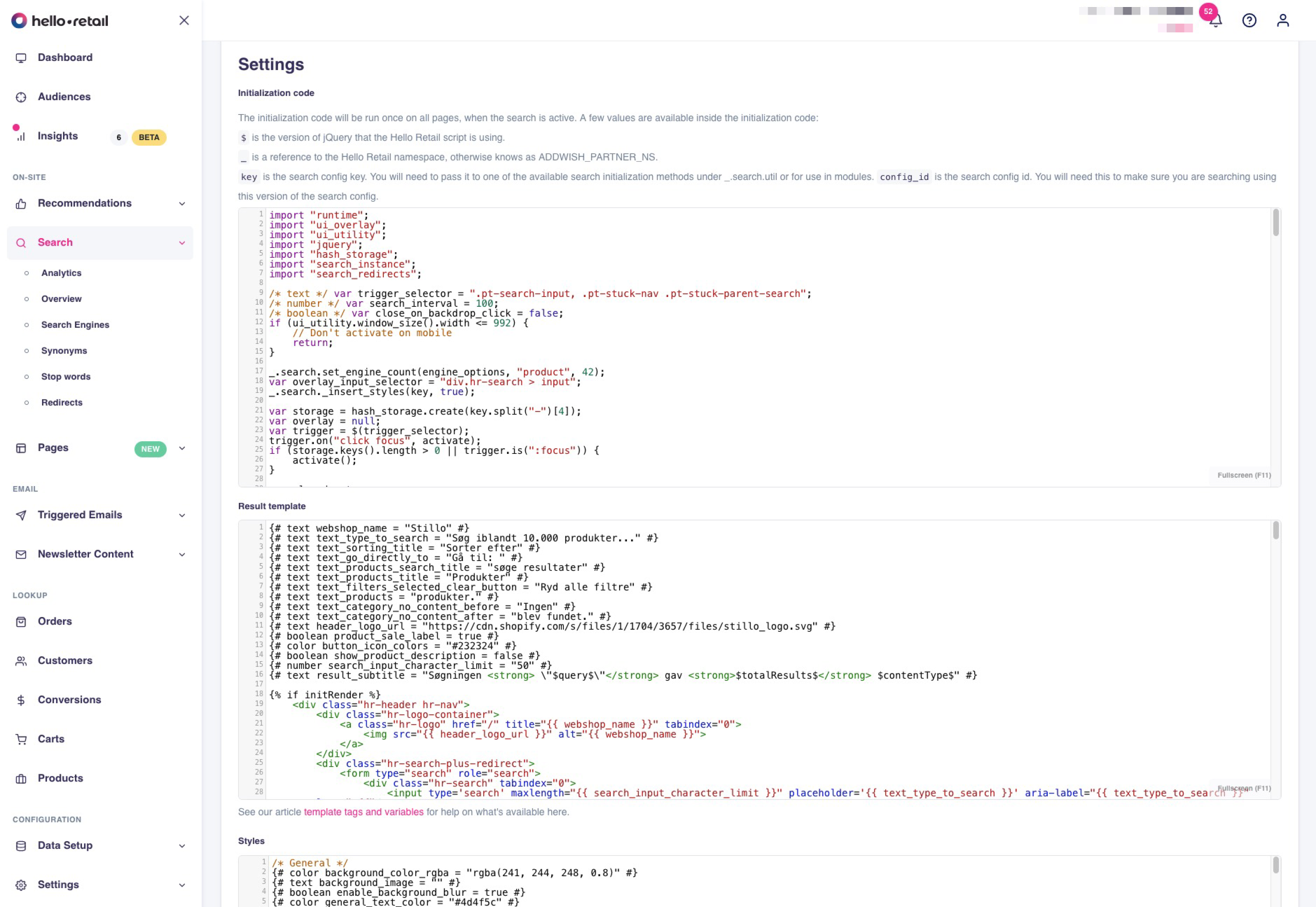Image resolution: width=1316 pixels, height=907 pixels.
Task: Click the Insights bar chart icon
Action: pyautogui.click(x=21, y=137)
